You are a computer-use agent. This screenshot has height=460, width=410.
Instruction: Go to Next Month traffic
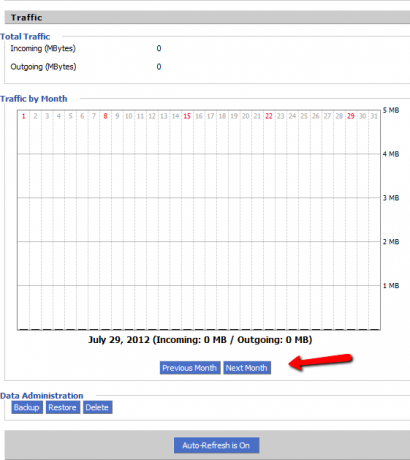click(x=247, y=368)
